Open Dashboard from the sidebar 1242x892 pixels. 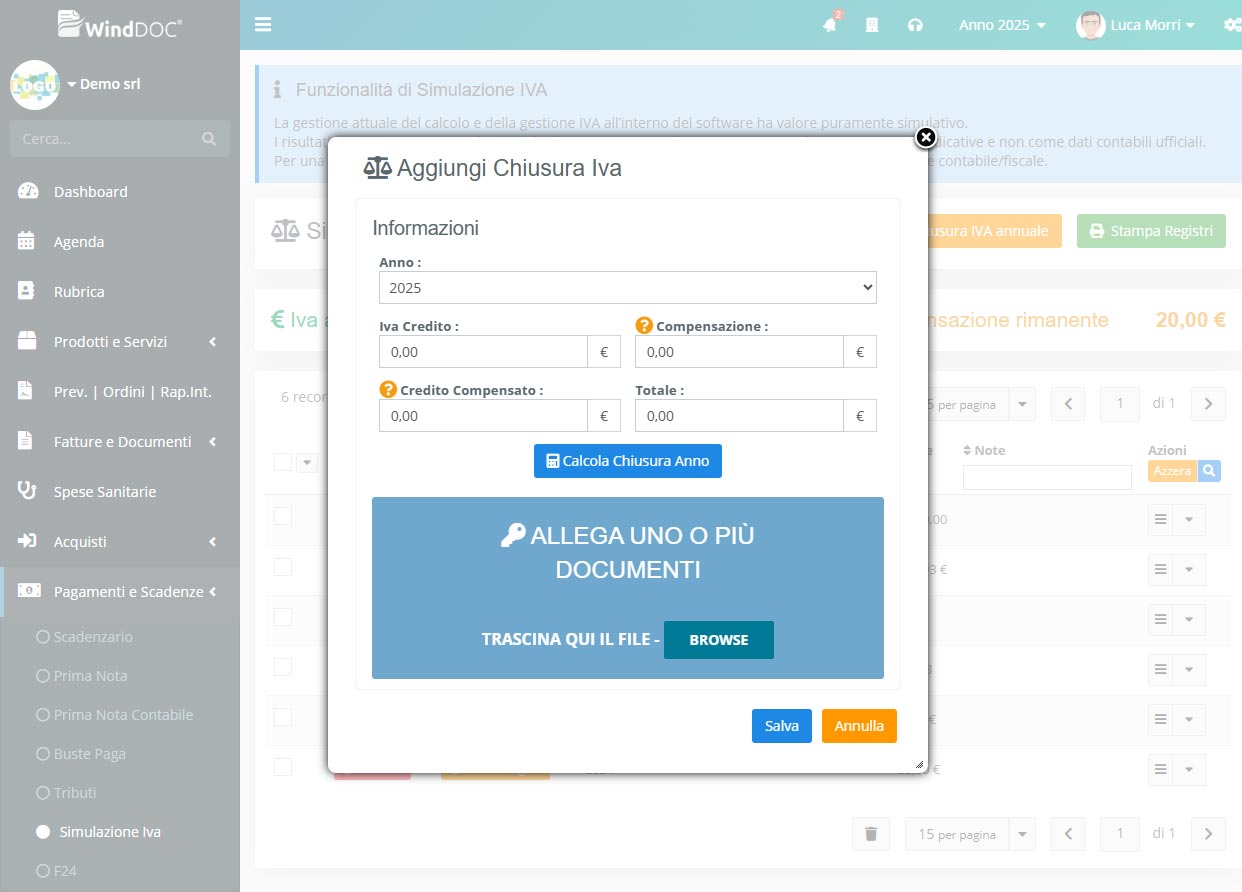90,192
